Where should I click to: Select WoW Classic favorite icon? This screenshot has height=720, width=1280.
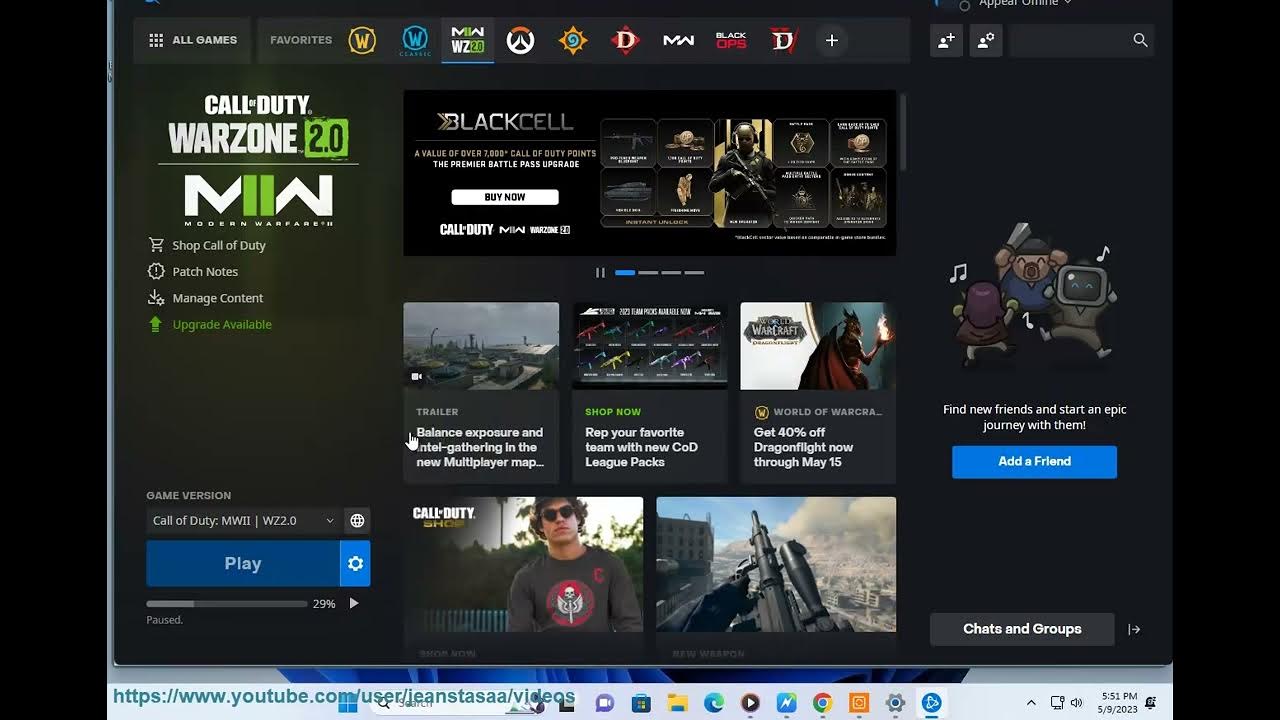(x=415, y=40)
